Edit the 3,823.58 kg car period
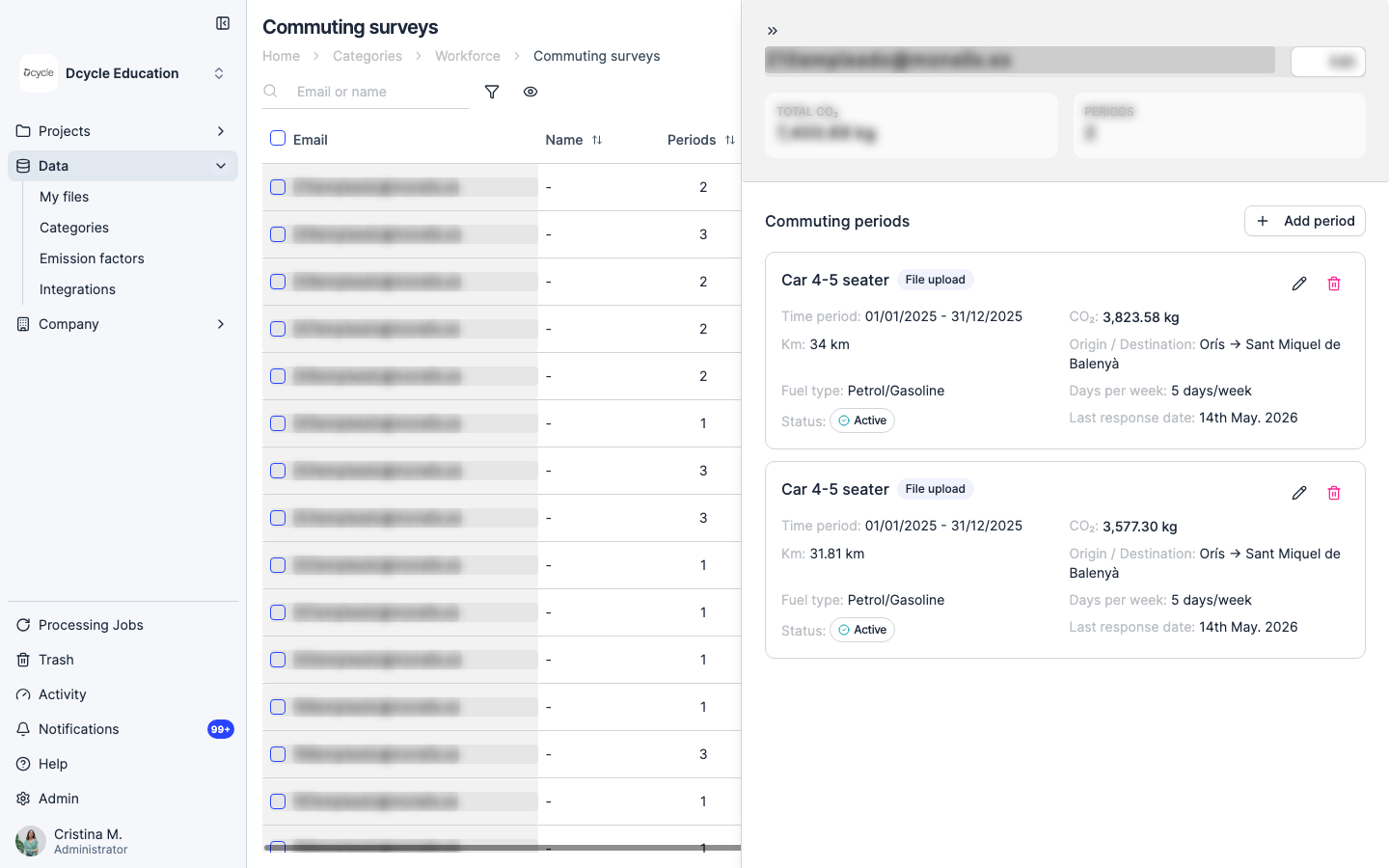Screen dimensions: 1389x868 tap(1299, 284)
